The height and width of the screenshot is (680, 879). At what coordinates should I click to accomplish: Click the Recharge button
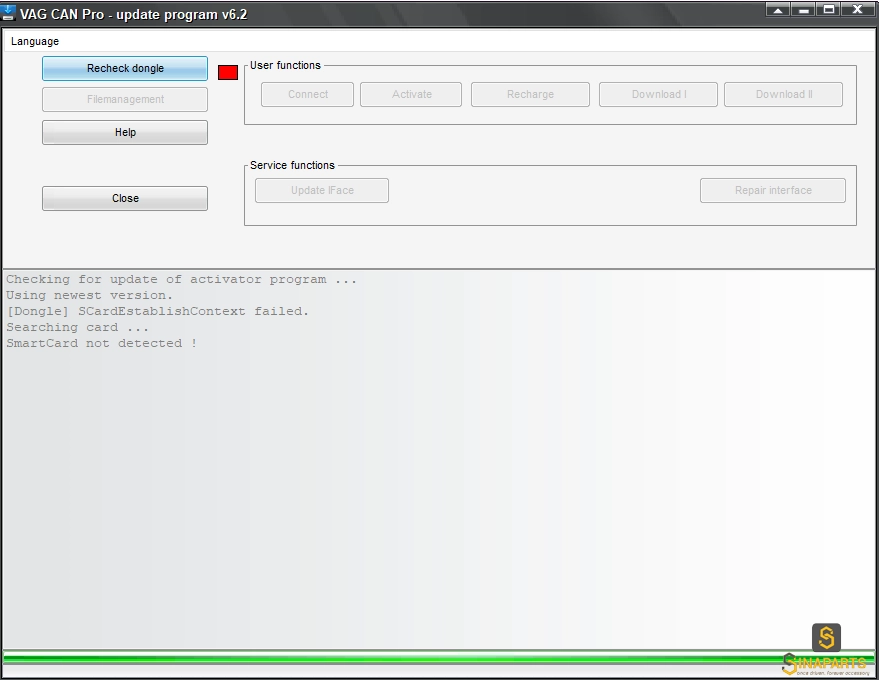pyautogui.click(x=530, y=94)
